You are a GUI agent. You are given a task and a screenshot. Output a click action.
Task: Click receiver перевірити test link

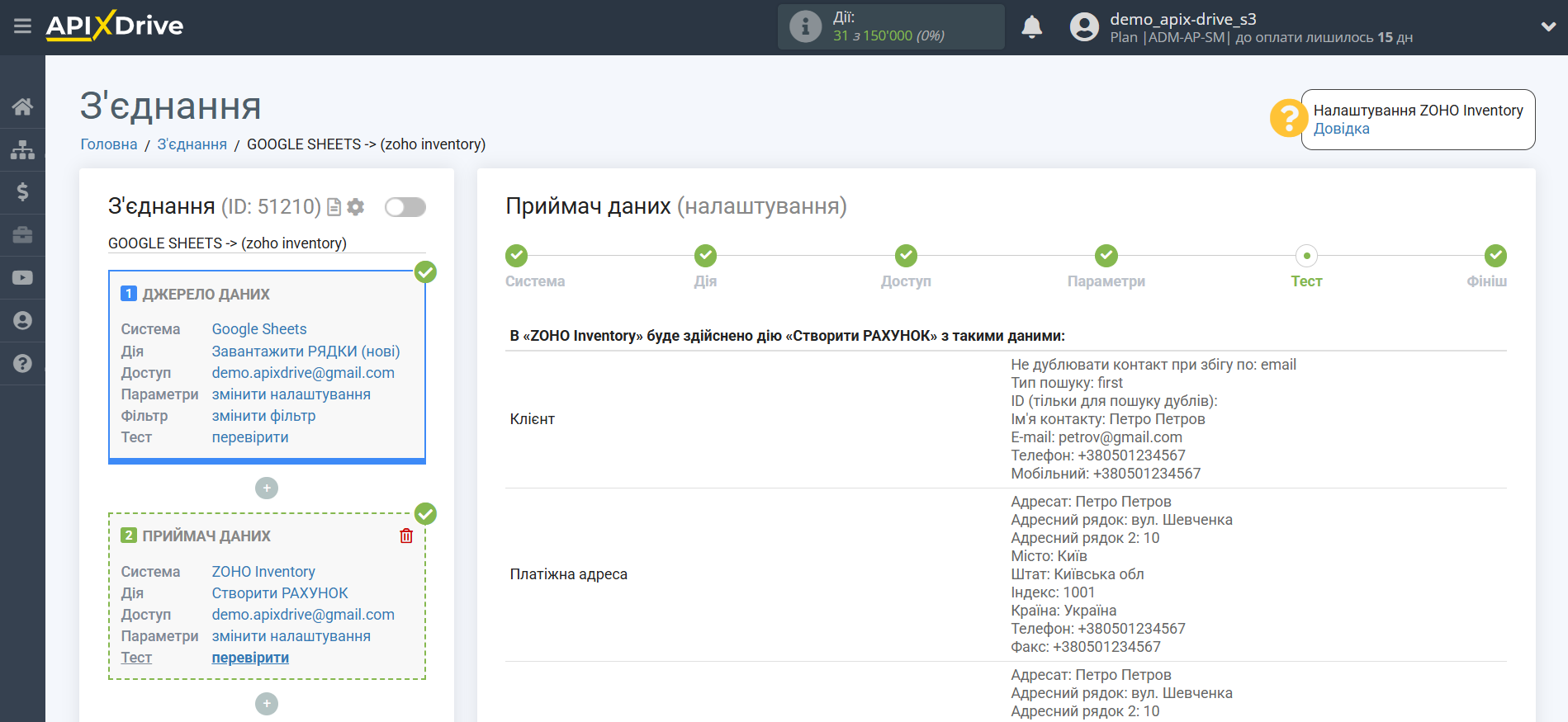[250, 658]
